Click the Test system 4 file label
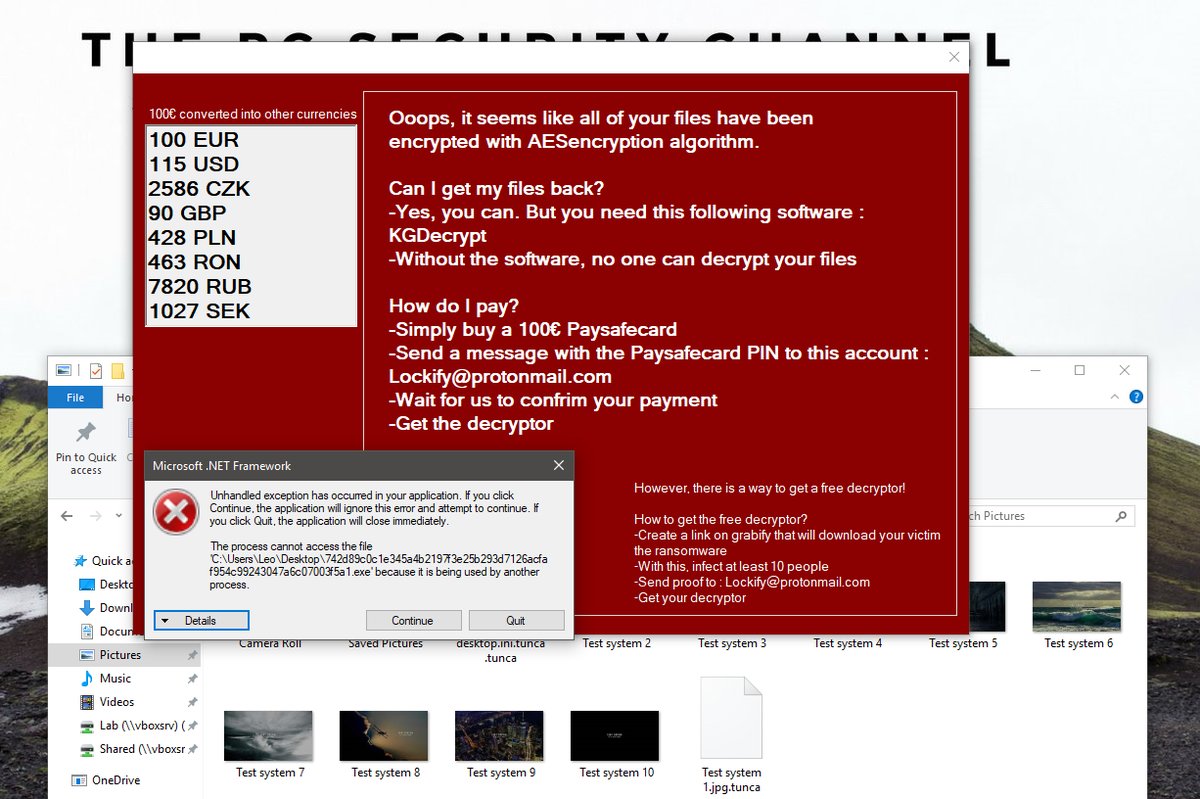The height and width of the screenshot is (799, 1200). pos(848,644)
